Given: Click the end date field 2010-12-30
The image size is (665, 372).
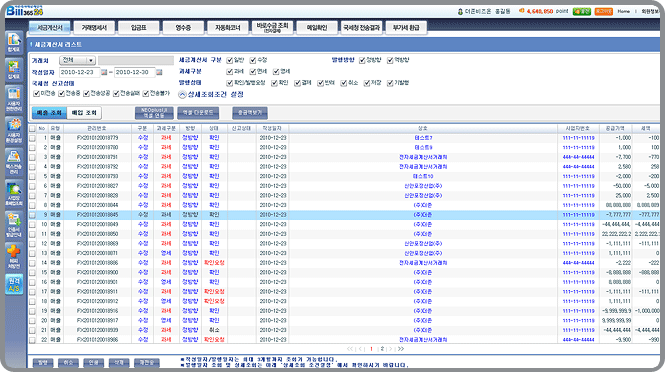Looking at the screenshot, I should click(134, 72).
